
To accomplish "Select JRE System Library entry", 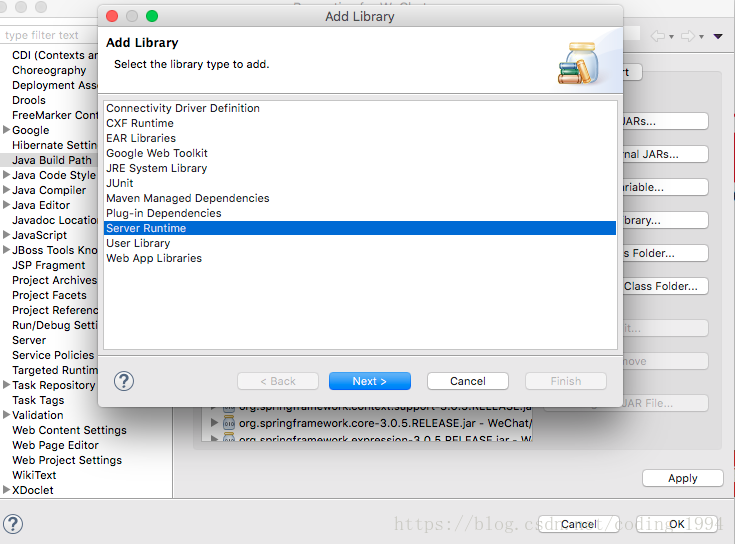I will click(360, 168).
